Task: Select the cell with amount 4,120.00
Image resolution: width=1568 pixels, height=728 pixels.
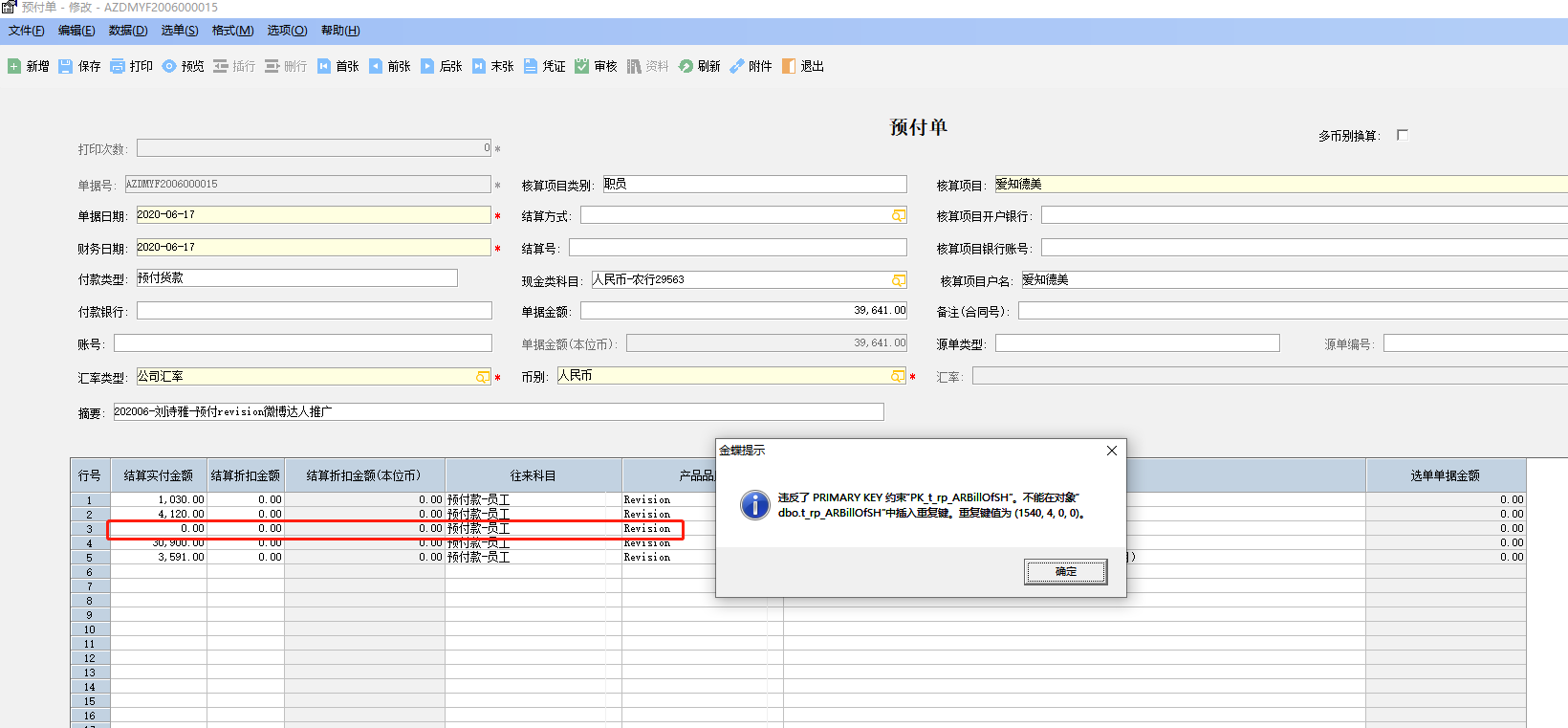Action: 159,514
